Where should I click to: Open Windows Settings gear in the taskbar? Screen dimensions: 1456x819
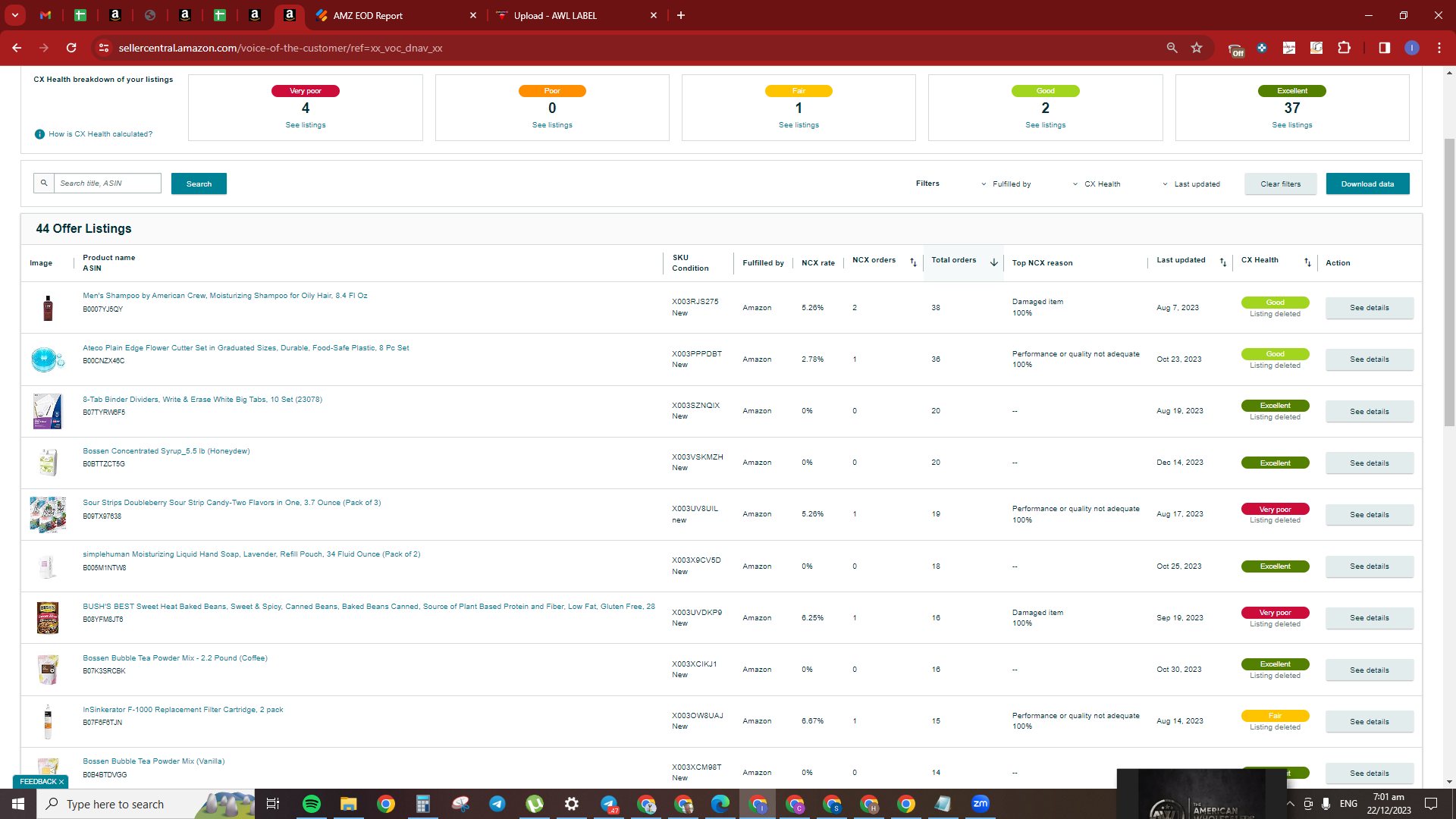click(x=572, y=804)
